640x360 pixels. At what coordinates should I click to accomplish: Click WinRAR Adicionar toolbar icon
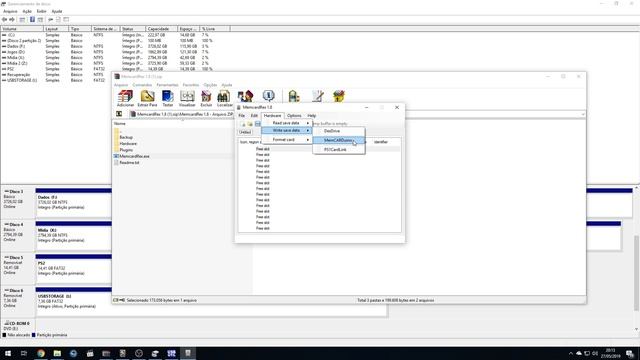pos(125,98)
